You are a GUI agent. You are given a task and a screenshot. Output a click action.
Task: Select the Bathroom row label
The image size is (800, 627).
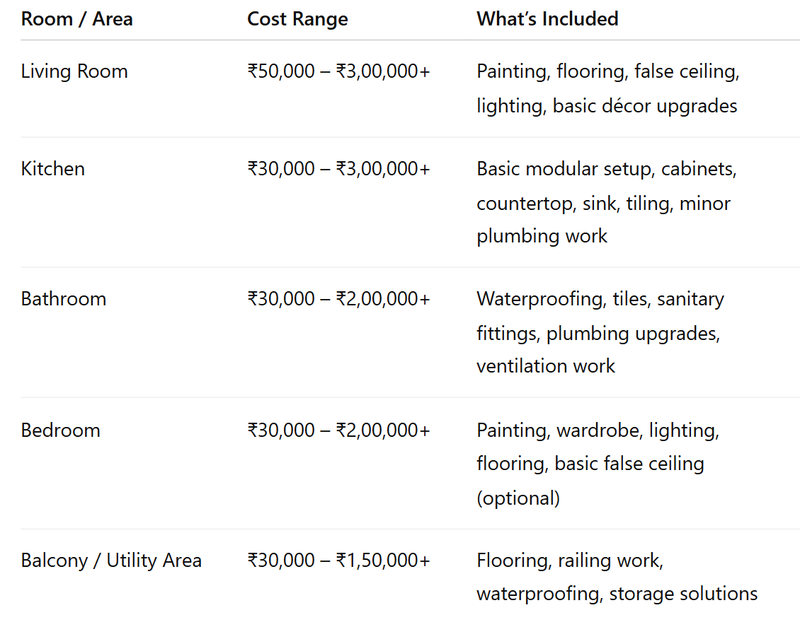[x=64, y=299]
